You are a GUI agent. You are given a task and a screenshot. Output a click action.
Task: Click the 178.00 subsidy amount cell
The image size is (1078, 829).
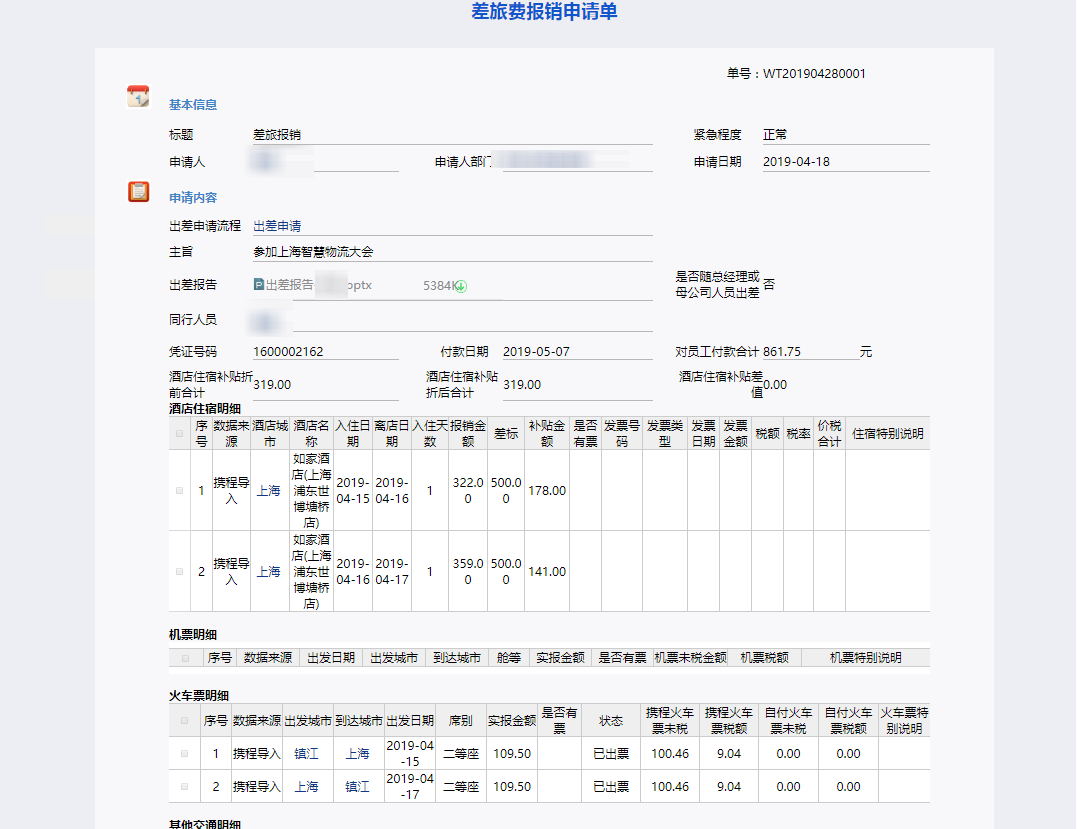point(547,491)
